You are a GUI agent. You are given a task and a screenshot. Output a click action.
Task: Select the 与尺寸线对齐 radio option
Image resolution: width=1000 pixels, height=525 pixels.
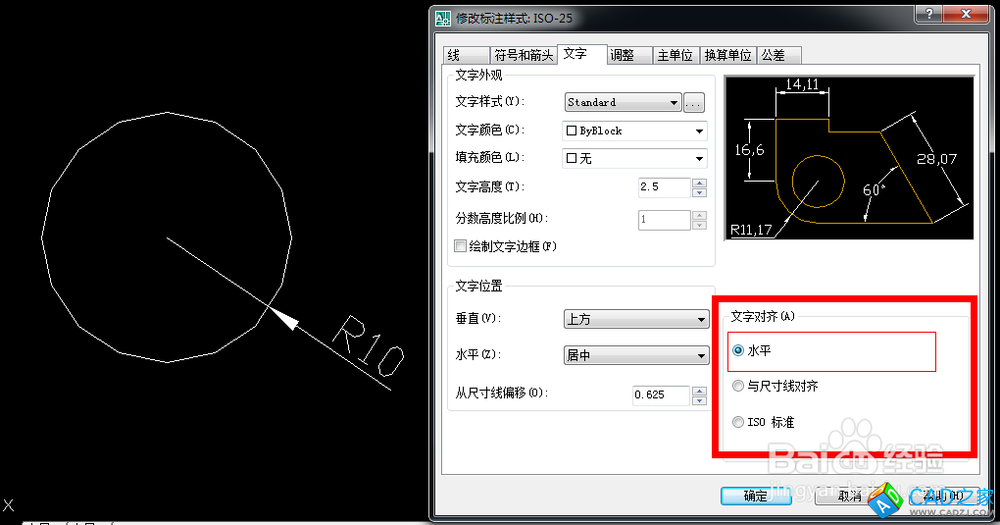739,386
